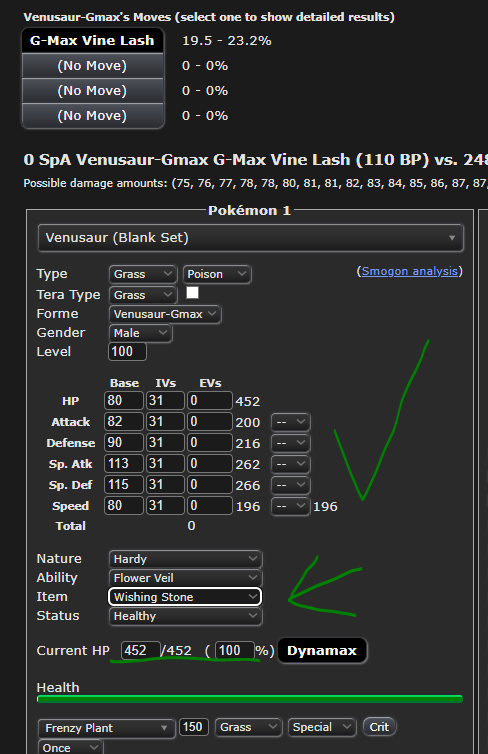The width and height of the screenshot is (488, 754).
Task: Open the move category dropdown Special
Action: (x=322, y=727)
